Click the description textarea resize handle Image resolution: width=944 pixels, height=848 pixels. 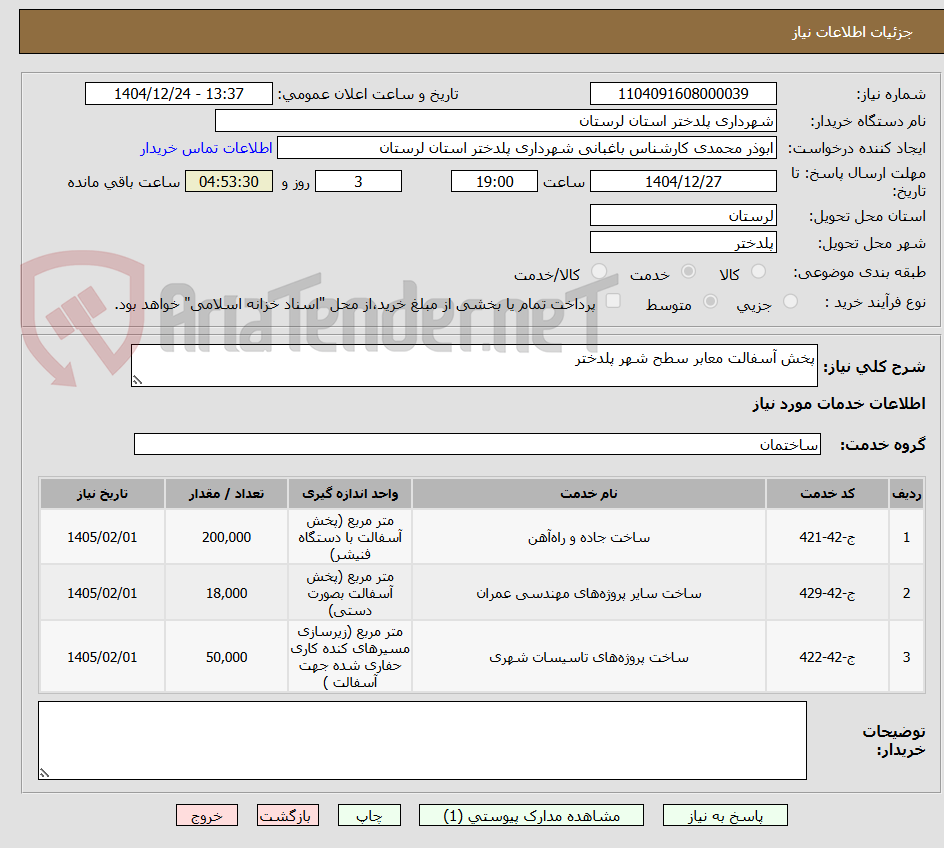(x=137, y=380)
